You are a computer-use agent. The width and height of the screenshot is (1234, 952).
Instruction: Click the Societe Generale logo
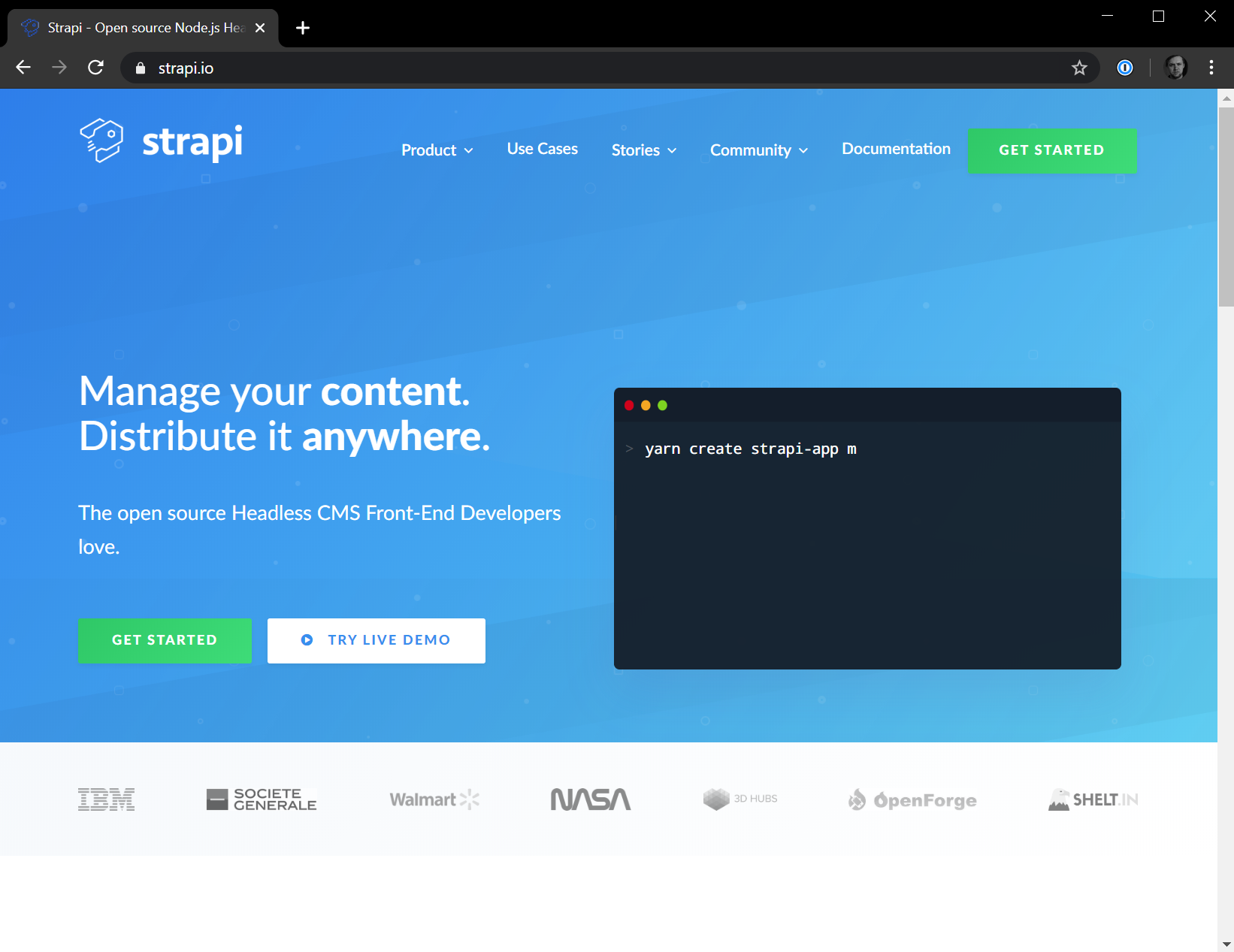point(262,799)
